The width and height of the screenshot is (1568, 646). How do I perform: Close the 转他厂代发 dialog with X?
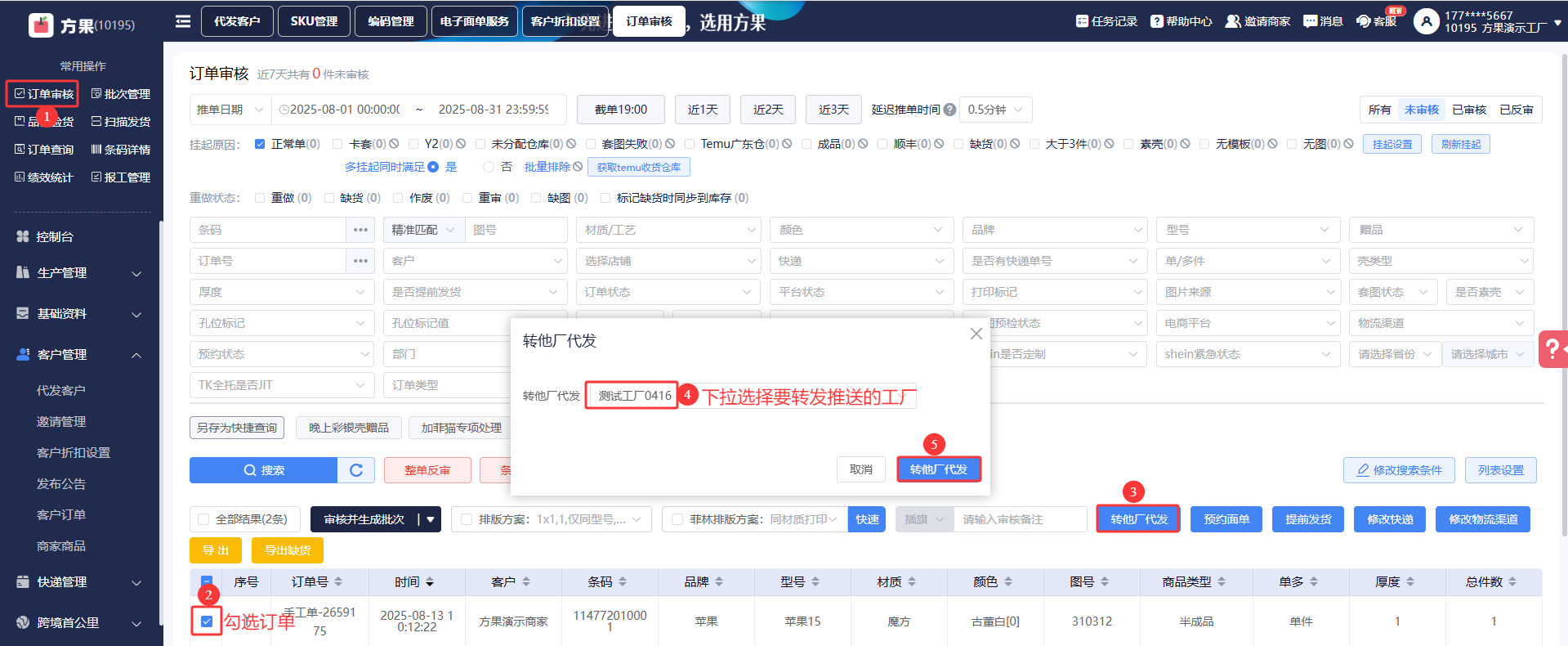click(x=976, y=334)
